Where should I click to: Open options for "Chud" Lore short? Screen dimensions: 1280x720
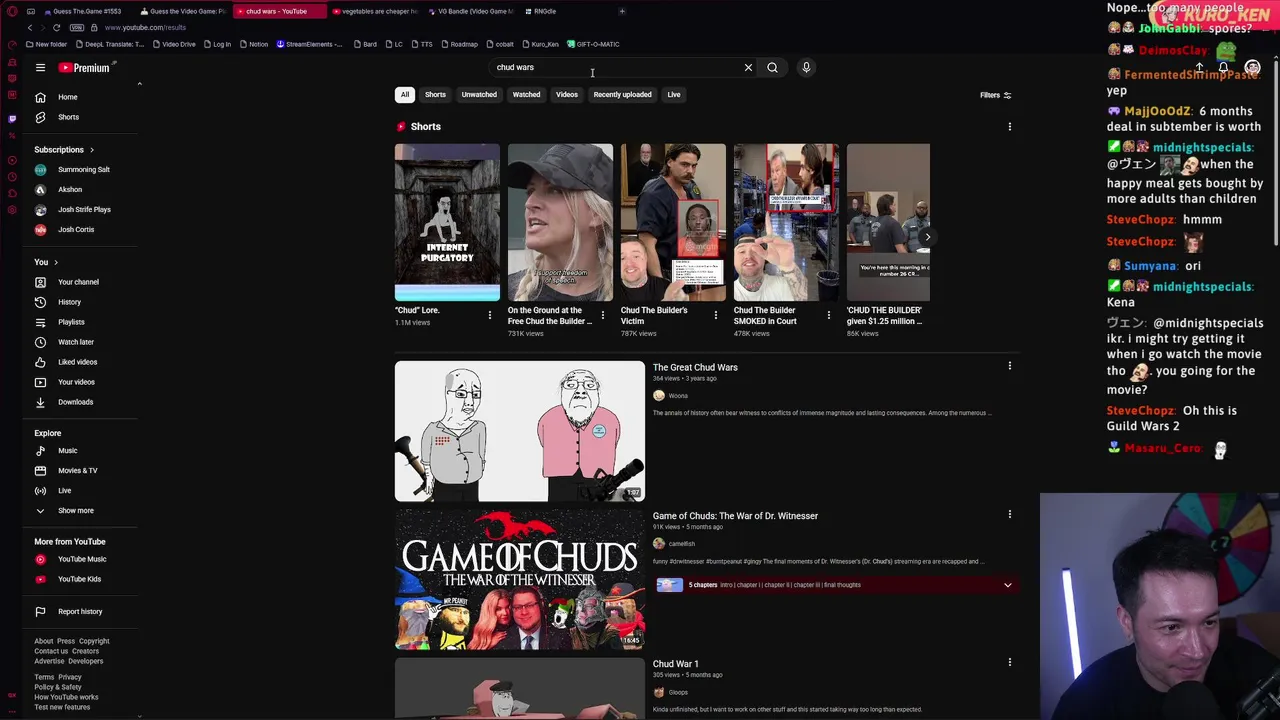click(490, 315)
